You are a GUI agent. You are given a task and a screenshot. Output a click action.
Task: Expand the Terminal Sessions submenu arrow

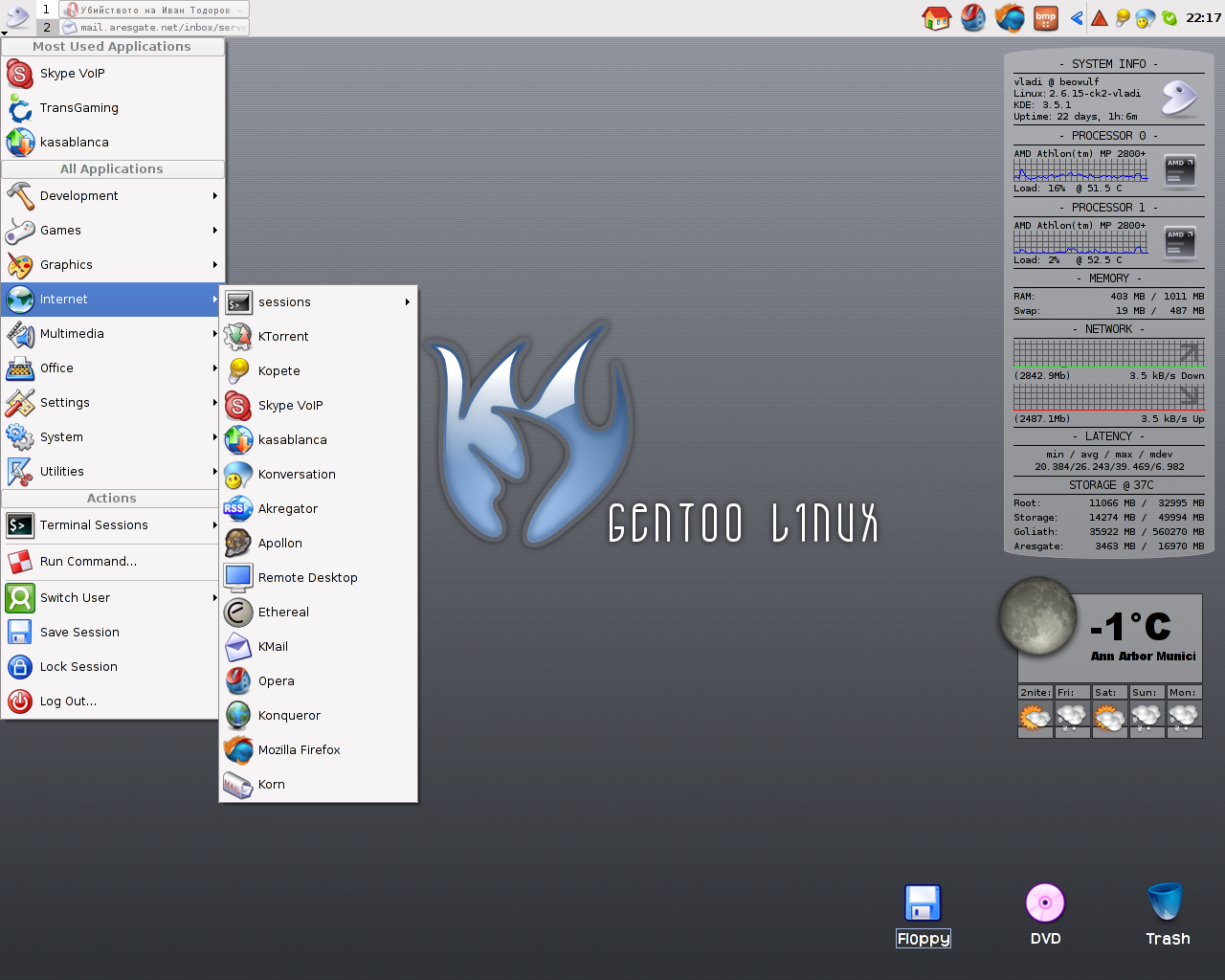215,525
